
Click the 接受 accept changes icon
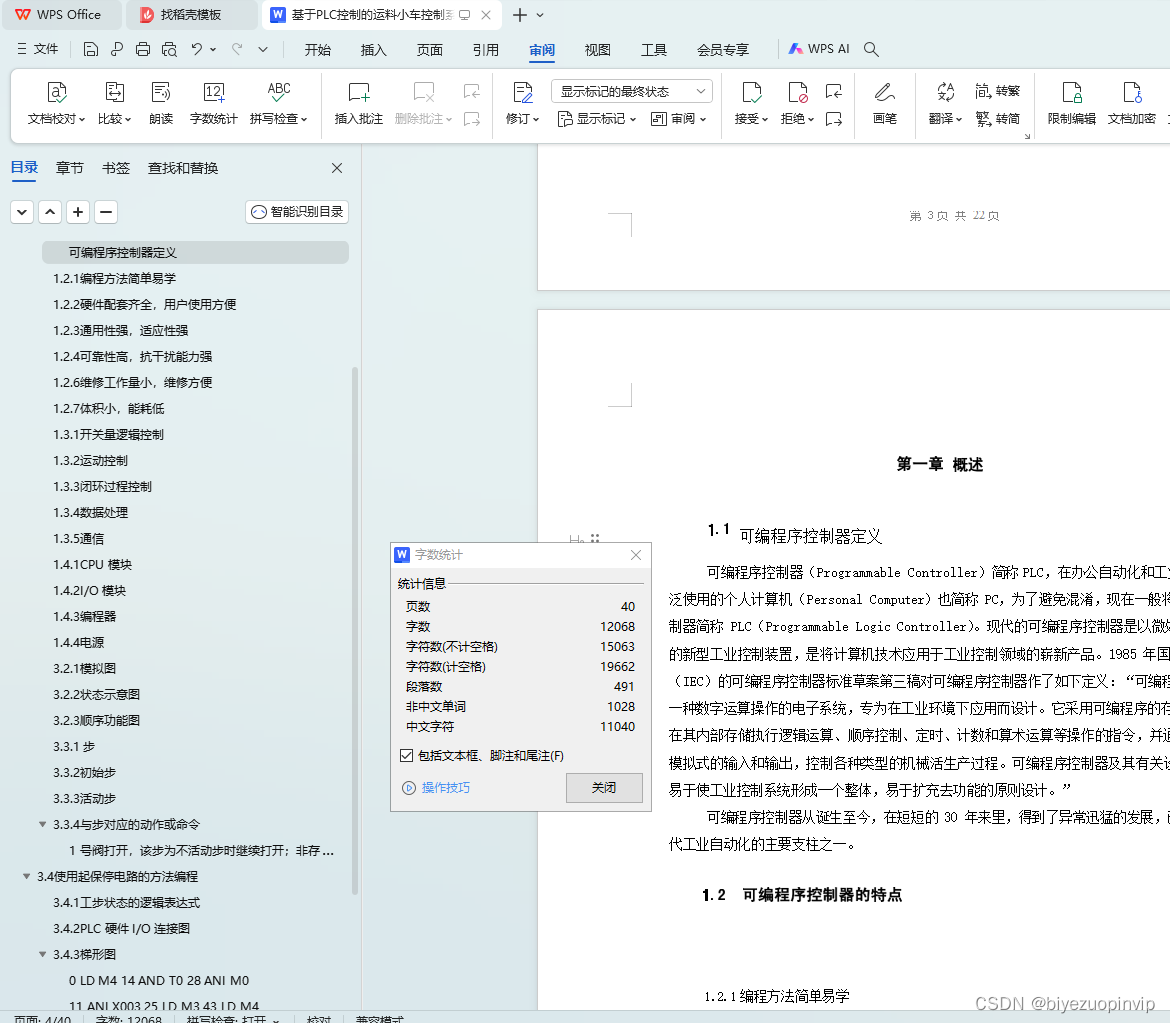click(751, 92)
